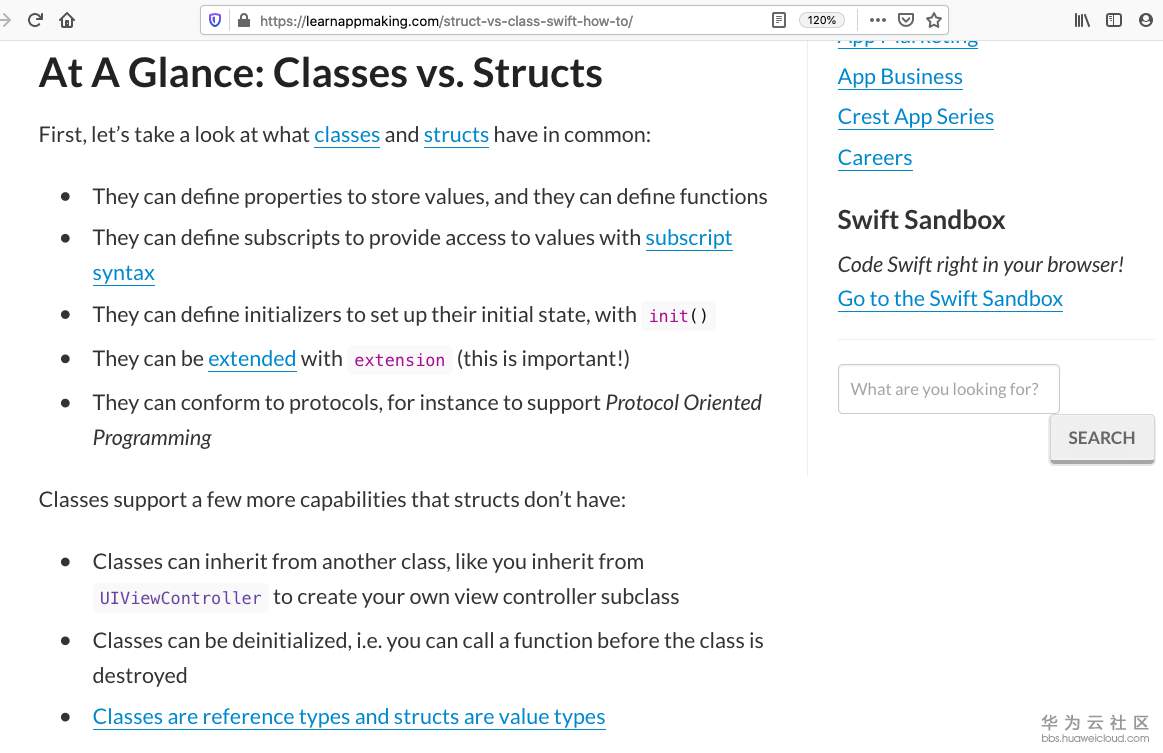This screenshot has width=1163, height=753.
Task: Follow the "structs" link in the intro sentence
Action: (x=456, y=135)
